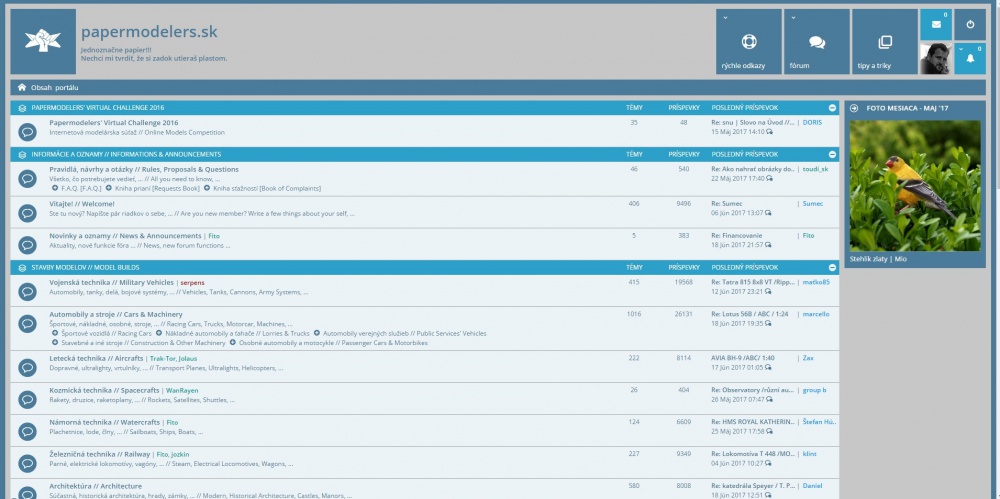This screenshot has height=499, width=1000.
Task: Open Architektúra // Architecture forum
Action: click(95, 486)
